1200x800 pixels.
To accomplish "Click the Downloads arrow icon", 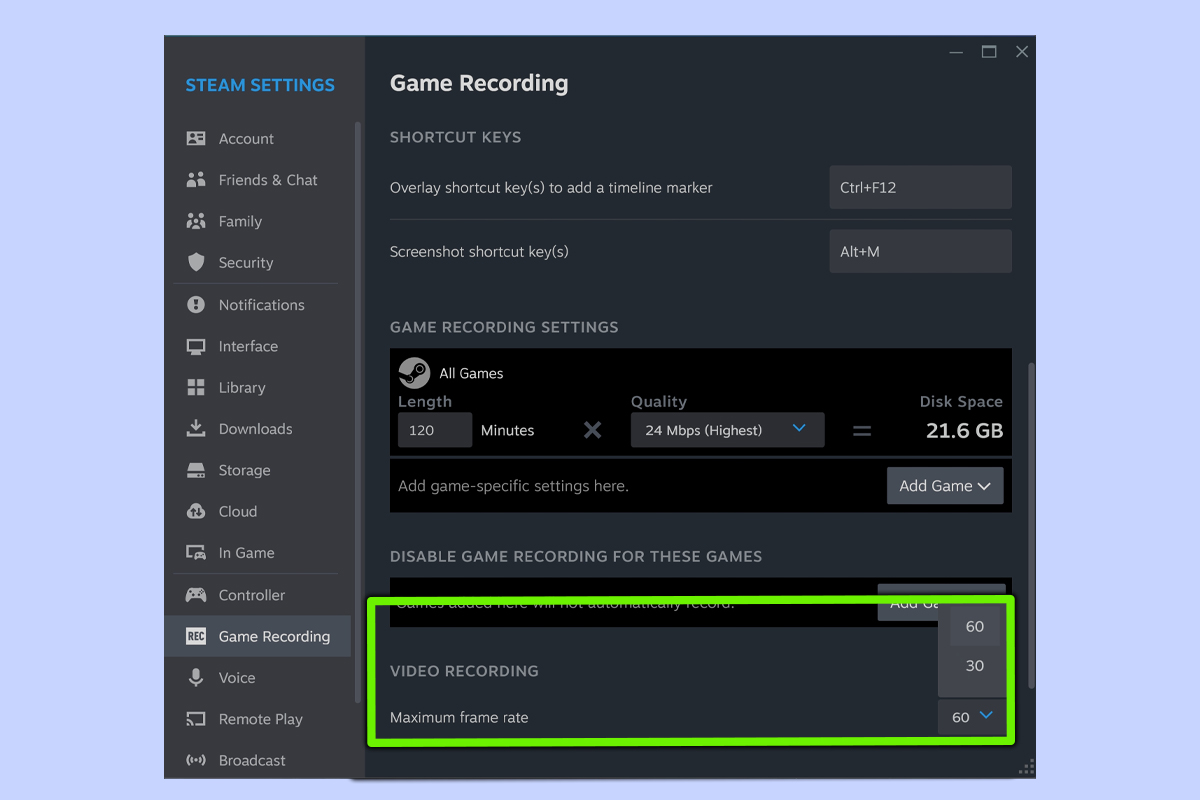I will pos(196,428).
